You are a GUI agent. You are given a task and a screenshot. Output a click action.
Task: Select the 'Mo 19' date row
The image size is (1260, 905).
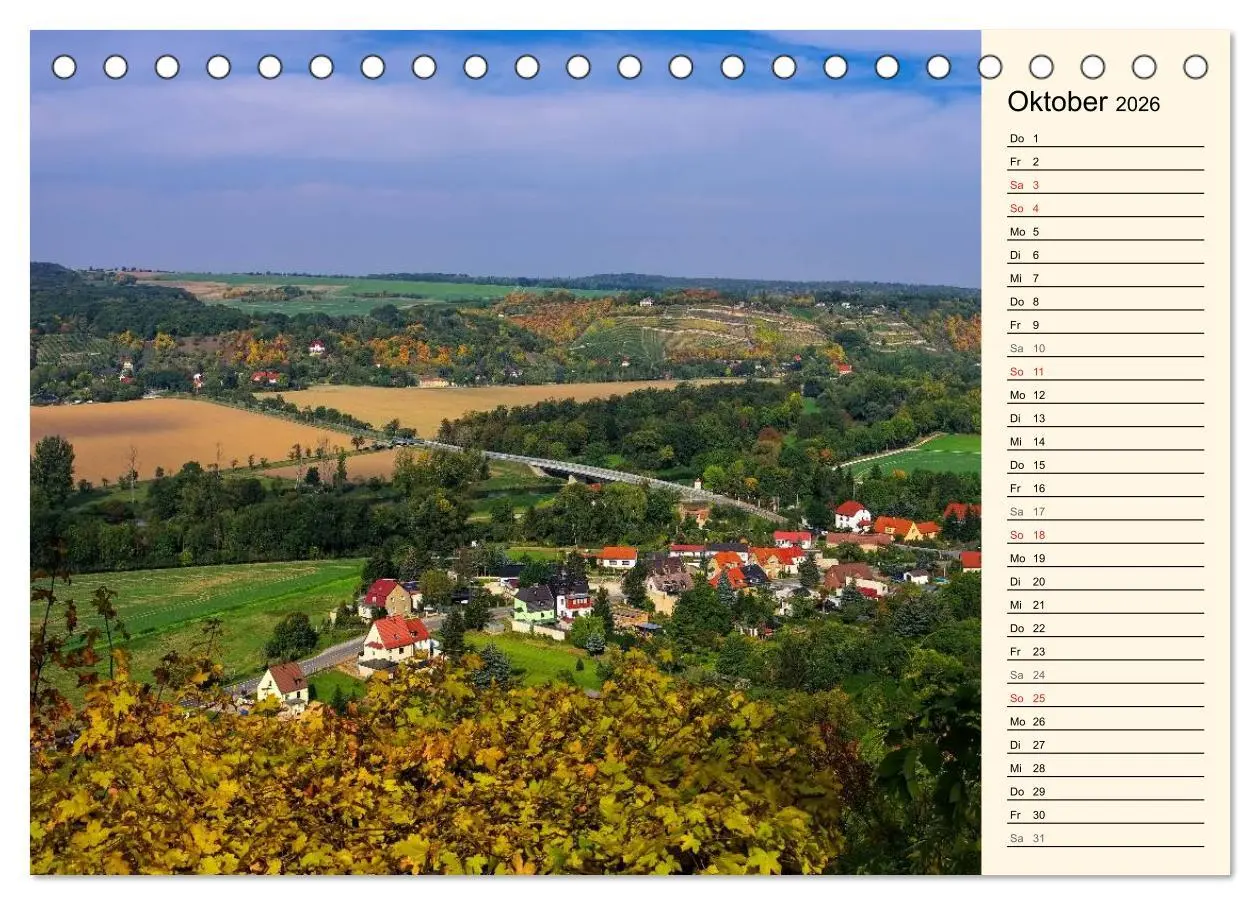(1105, 558)
